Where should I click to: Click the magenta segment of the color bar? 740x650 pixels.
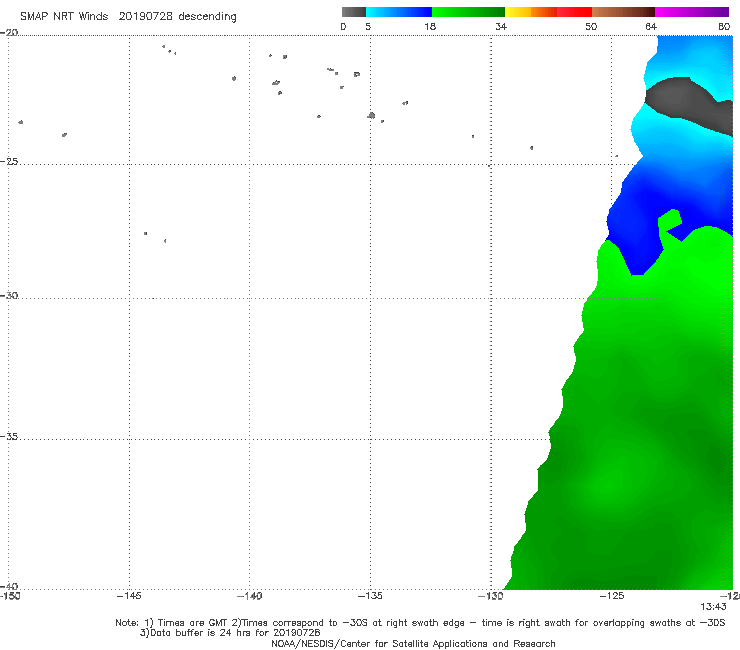[x=692, y=12]
